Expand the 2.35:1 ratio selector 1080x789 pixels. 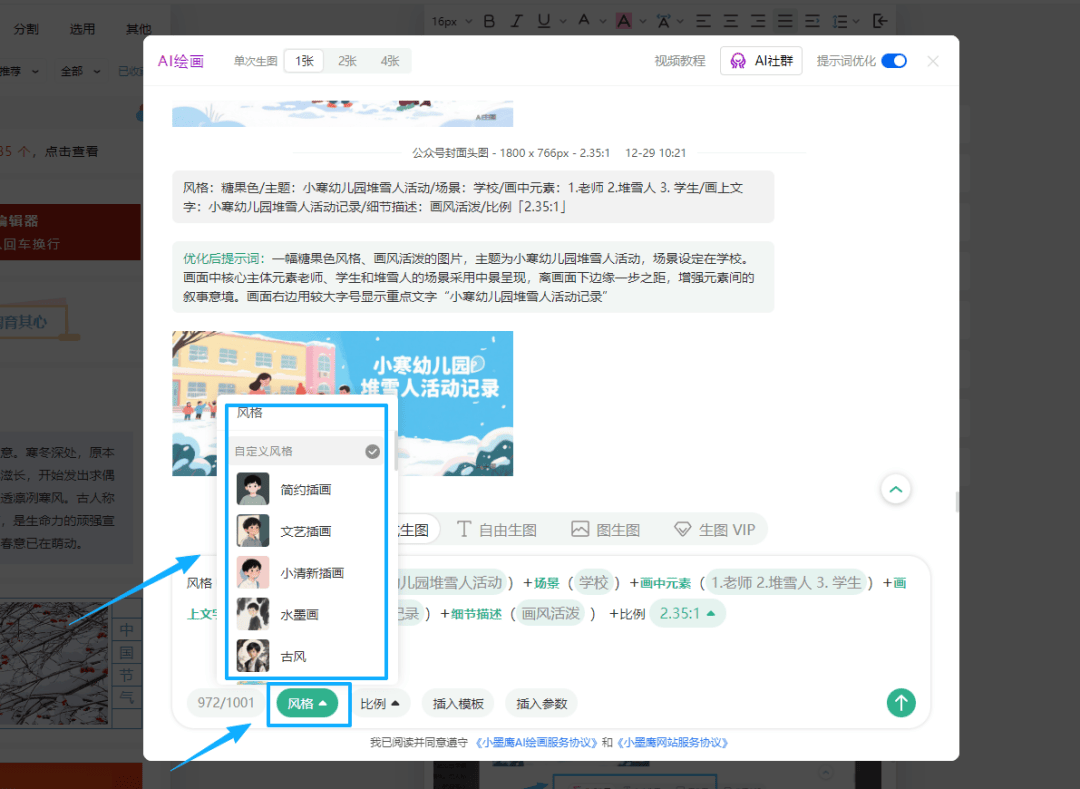687,613
